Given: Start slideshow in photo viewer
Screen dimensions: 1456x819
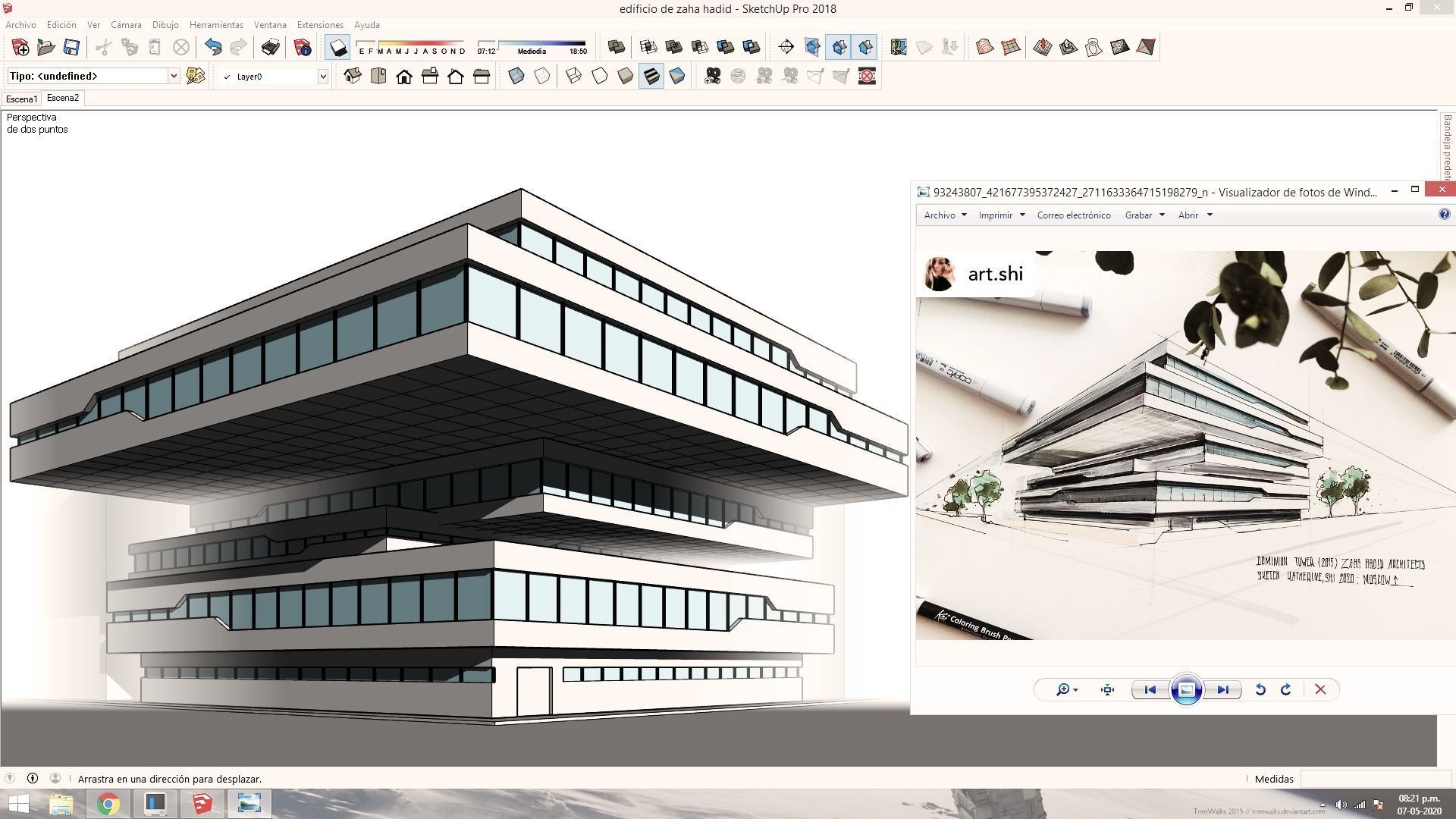Looking at the screenshot, I should 1187,689.
